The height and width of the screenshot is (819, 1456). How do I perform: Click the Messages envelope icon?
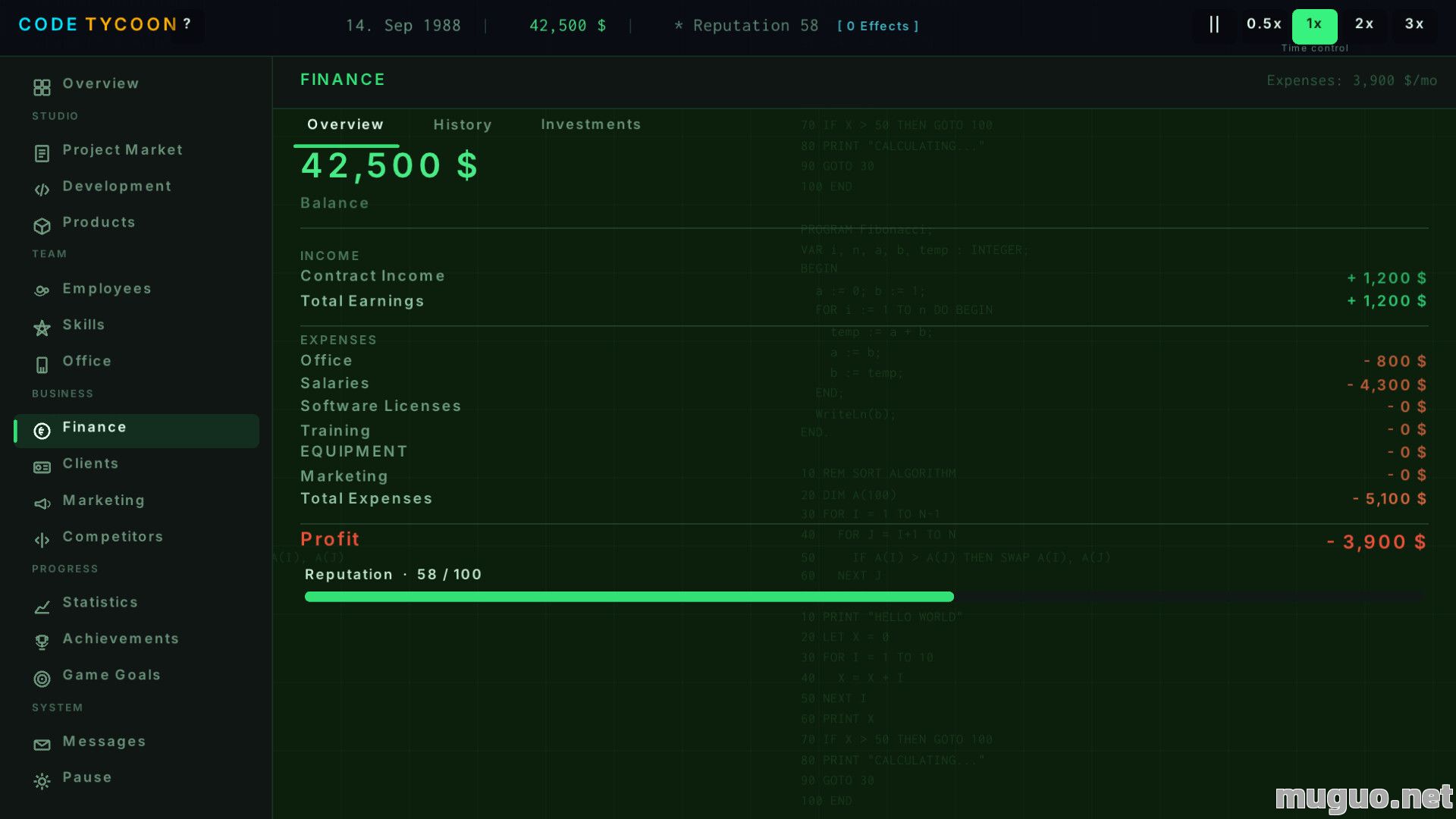click(x=42, y=745)
